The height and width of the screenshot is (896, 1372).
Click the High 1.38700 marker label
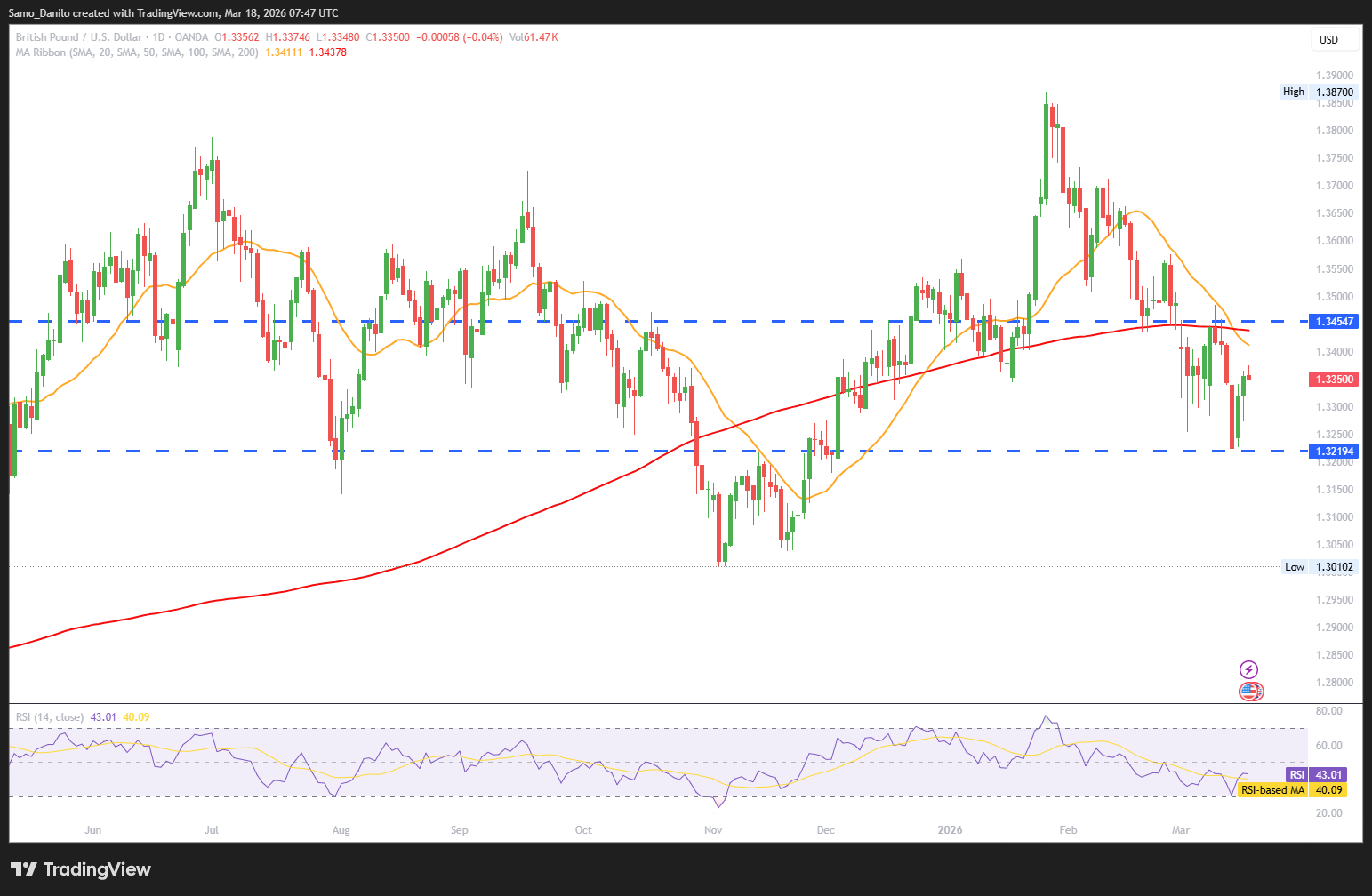(x=1319, y=92)
